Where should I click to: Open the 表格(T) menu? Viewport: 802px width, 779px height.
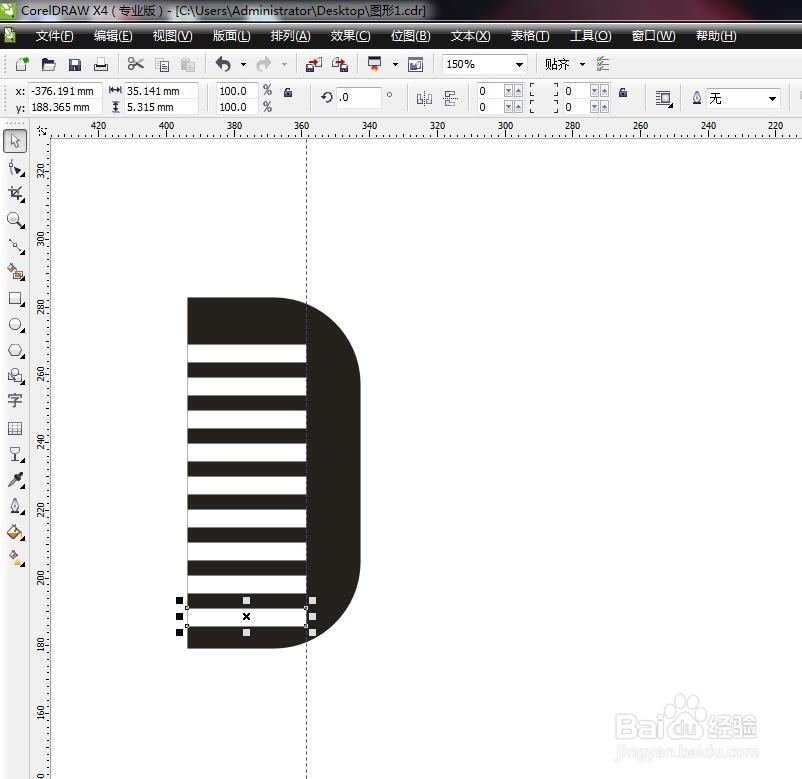tap(530, 36)
